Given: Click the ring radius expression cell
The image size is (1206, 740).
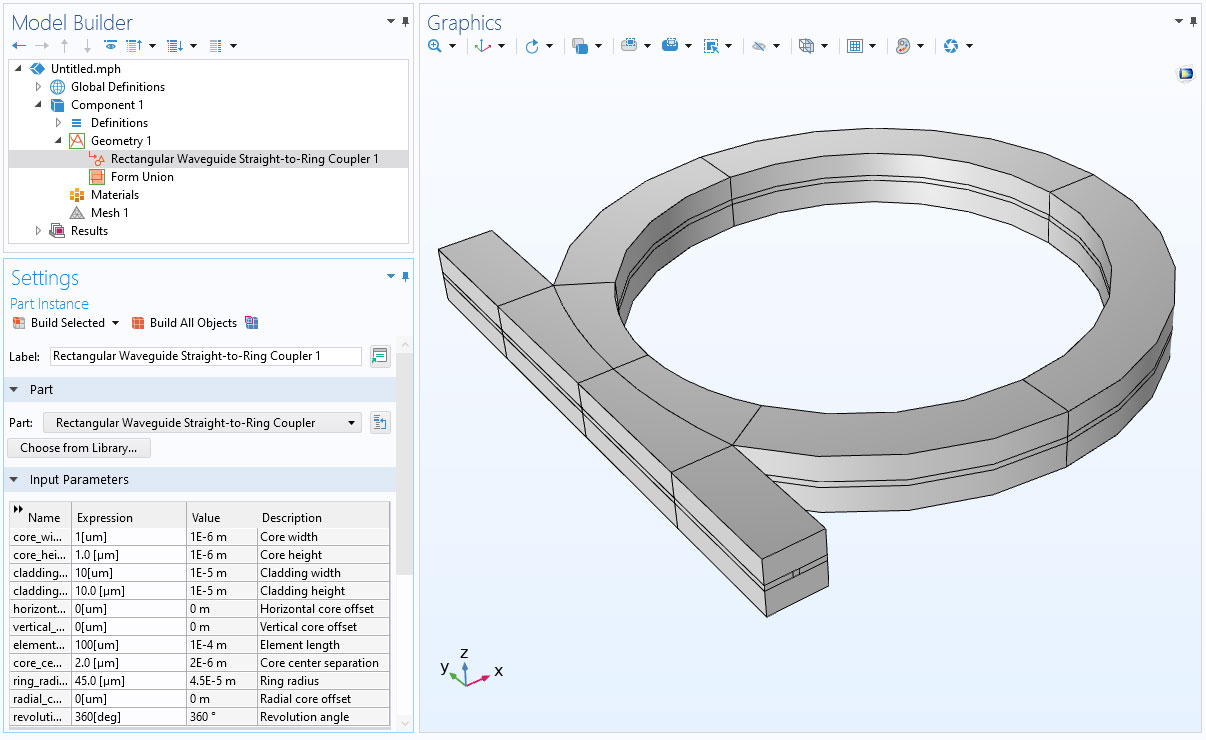Looking at the screenshot, I should coord(128,681).
